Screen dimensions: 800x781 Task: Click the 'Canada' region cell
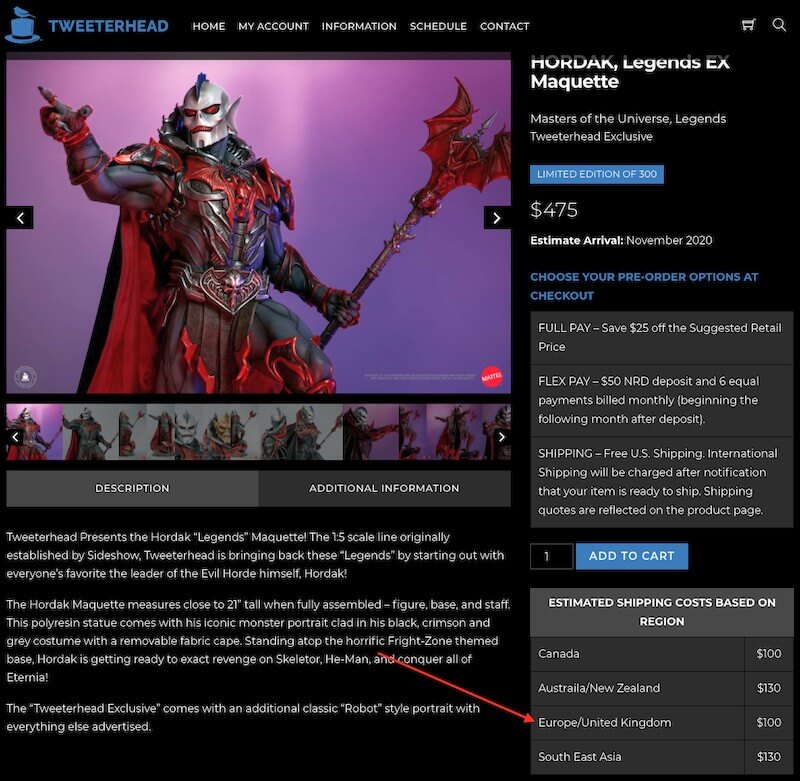coord(637,653)
